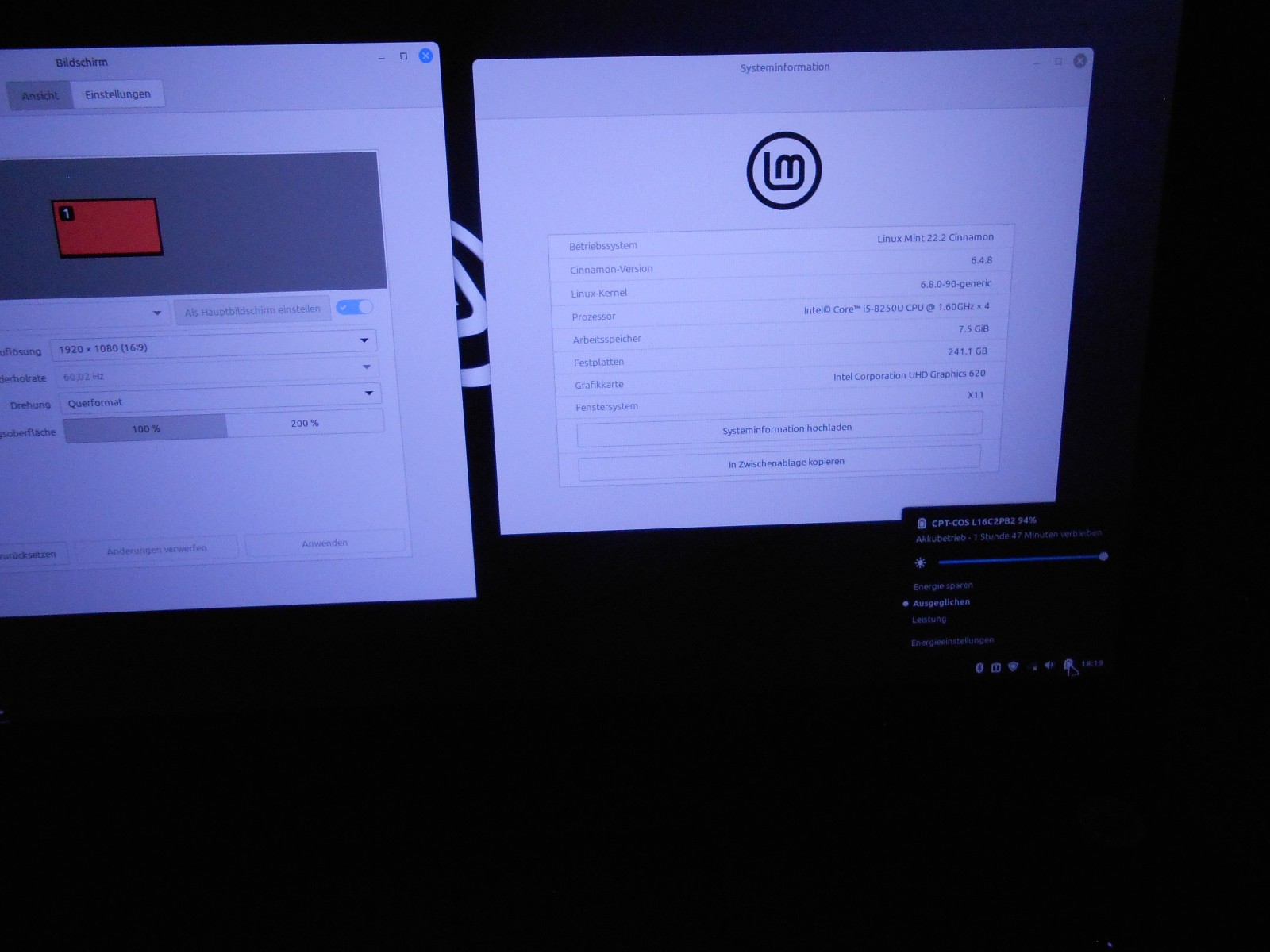Select monitor 1 red rectangle in preview

(x=107, y=228)
